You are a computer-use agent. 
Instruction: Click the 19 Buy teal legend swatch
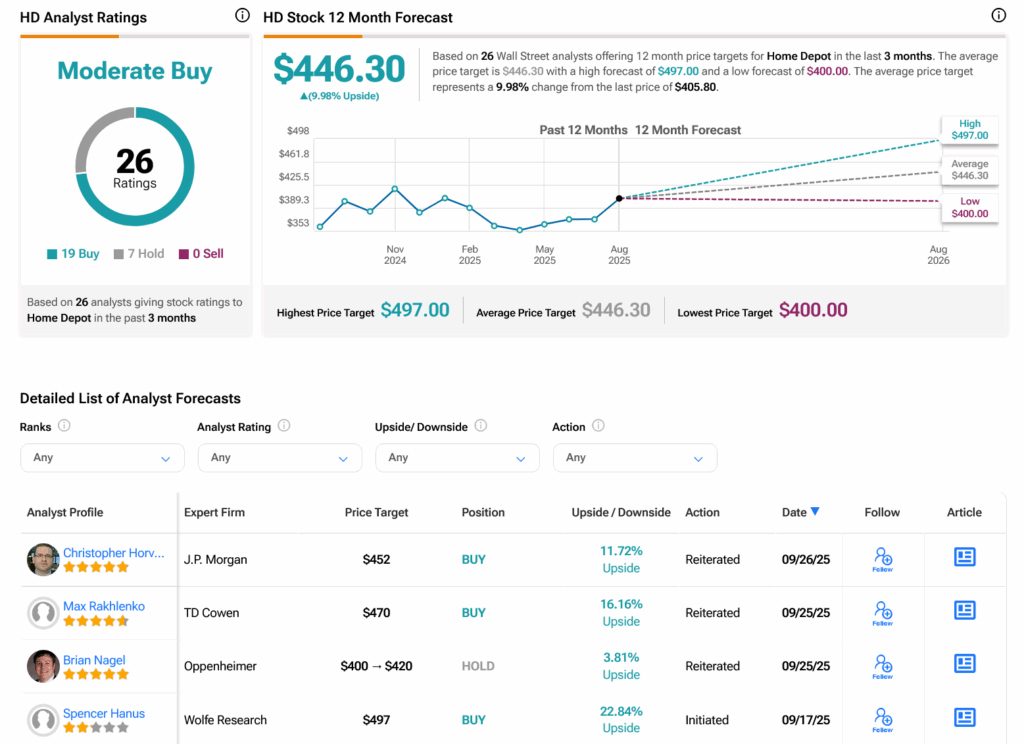52,254
